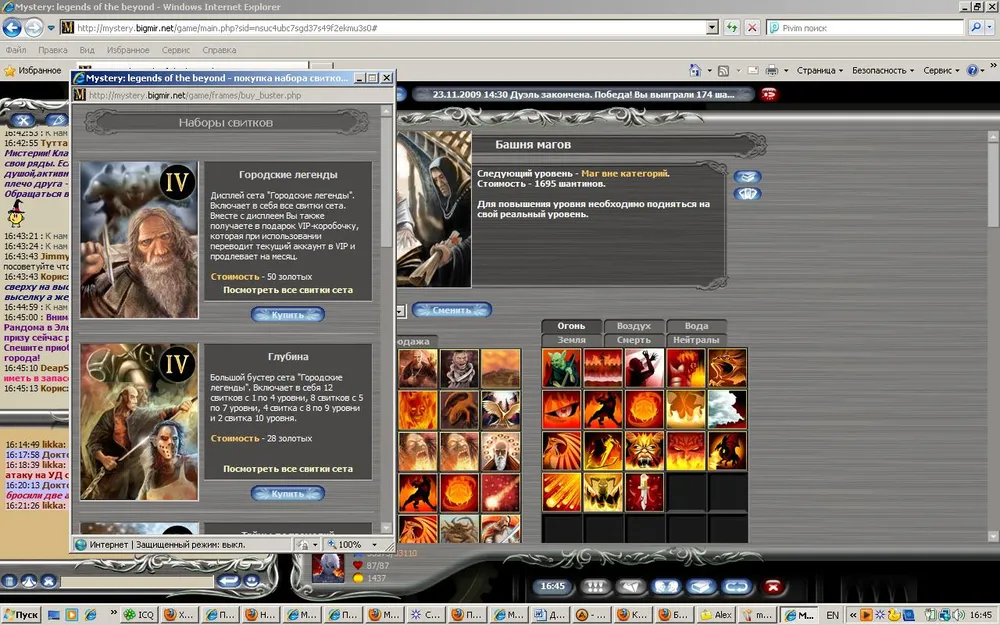Click the Pivim search input field
This screenshot has width=1000, height=625.
[865, 28]
